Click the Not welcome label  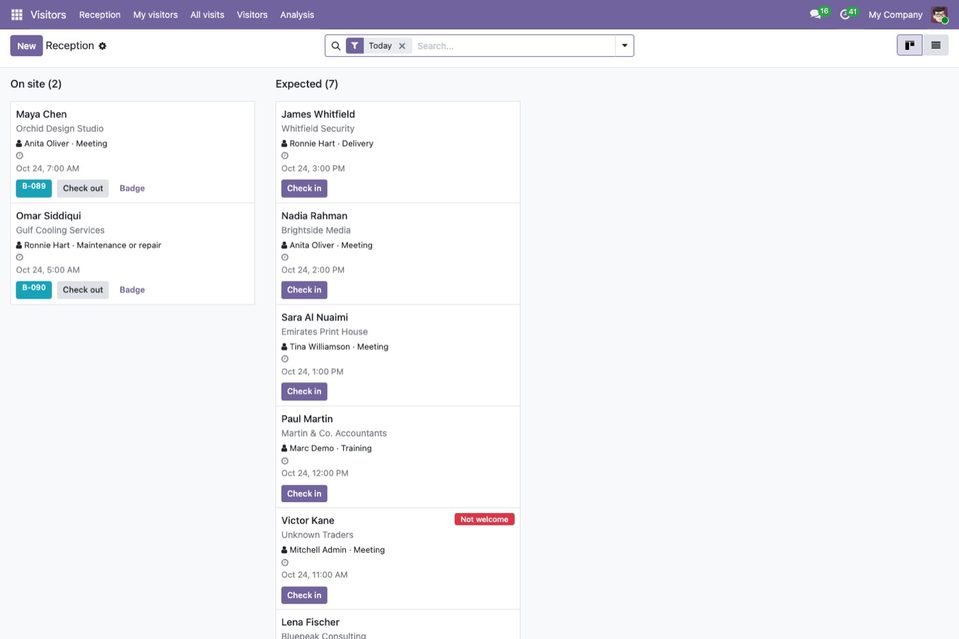(484, 519)
